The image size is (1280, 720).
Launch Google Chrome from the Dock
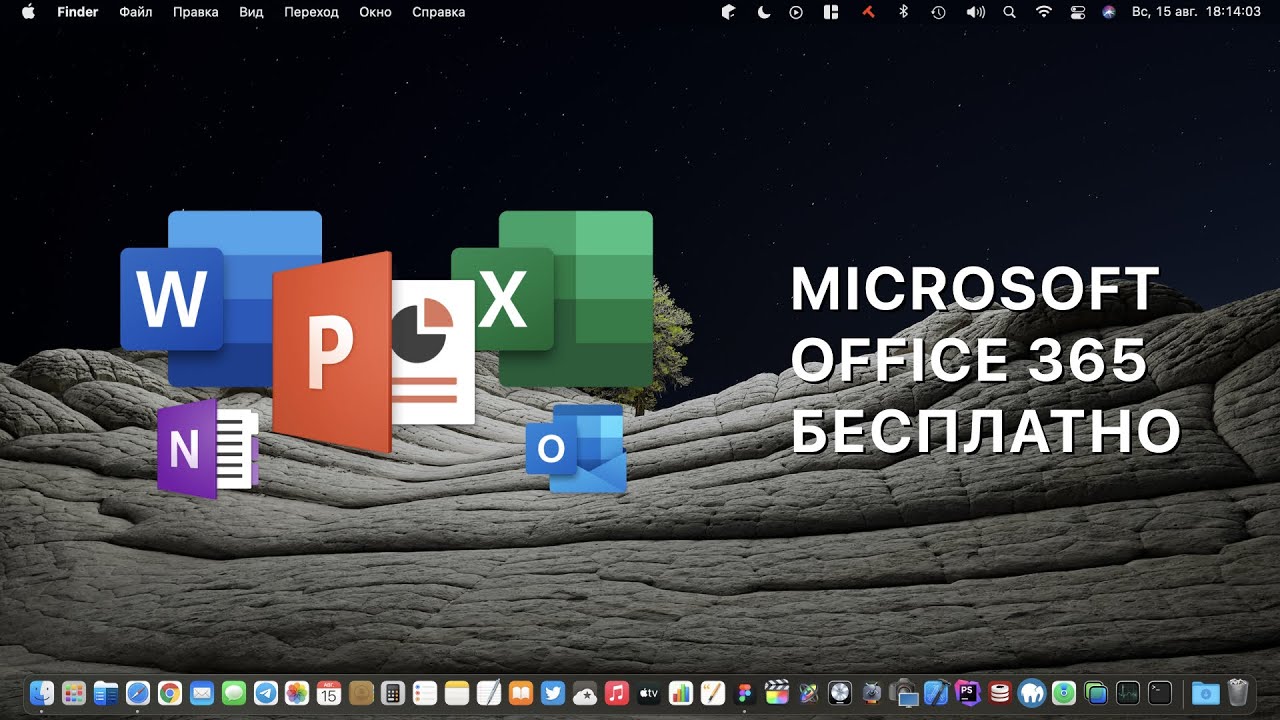169,692
